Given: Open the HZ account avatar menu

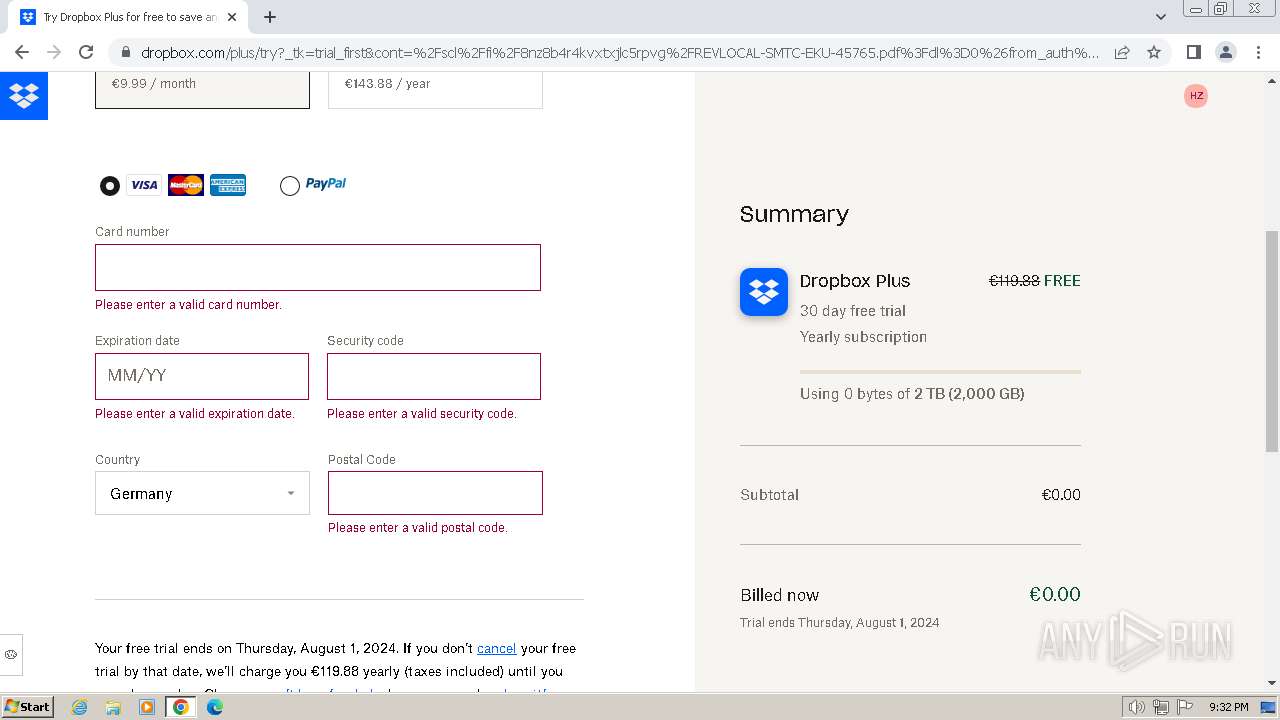Looking at the screenshot, I should pyautogui.click(x=1196, y=96).
